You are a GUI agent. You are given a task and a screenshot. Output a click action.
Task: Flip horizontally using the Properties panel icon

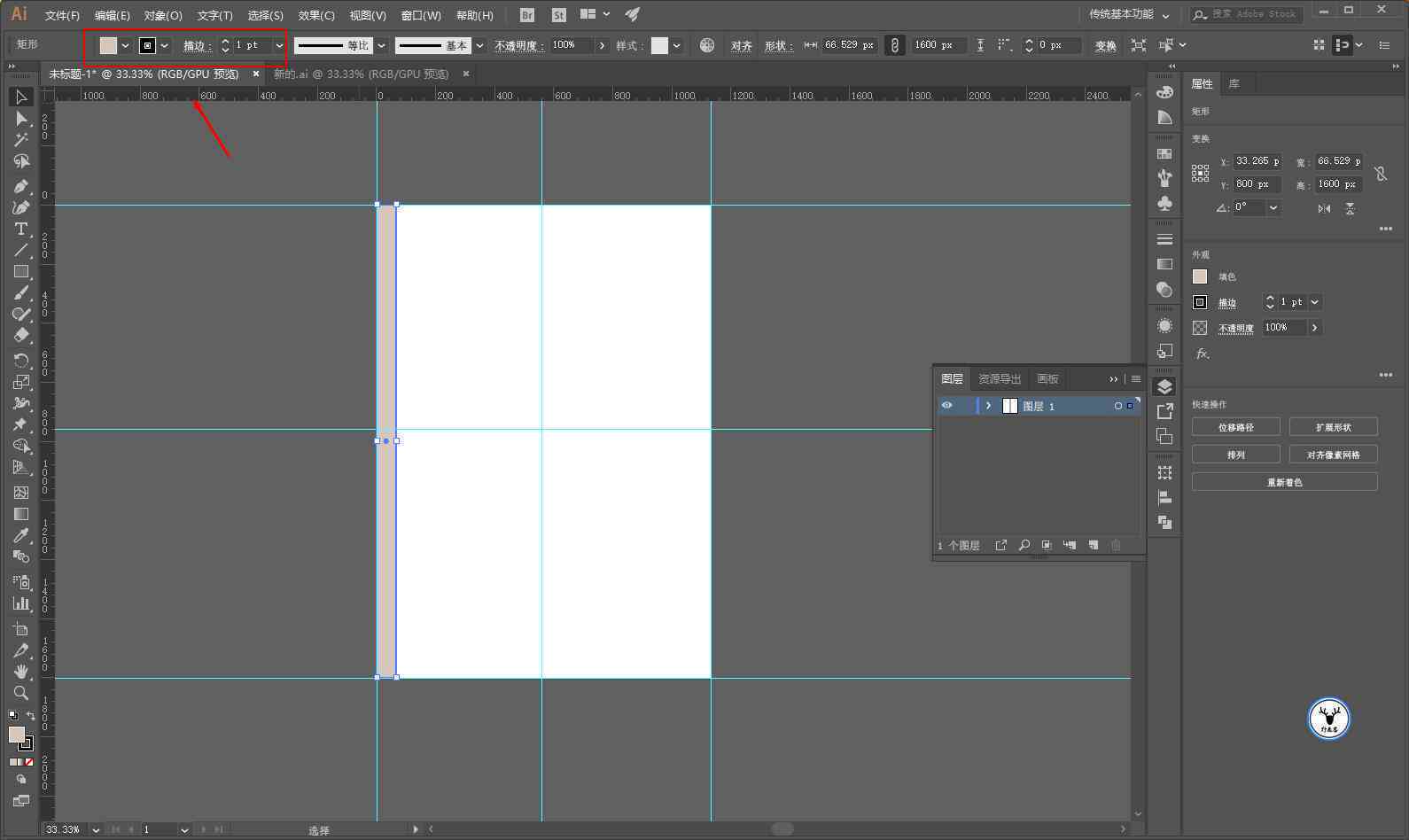pyautogui.click(x=1324, y=208)
